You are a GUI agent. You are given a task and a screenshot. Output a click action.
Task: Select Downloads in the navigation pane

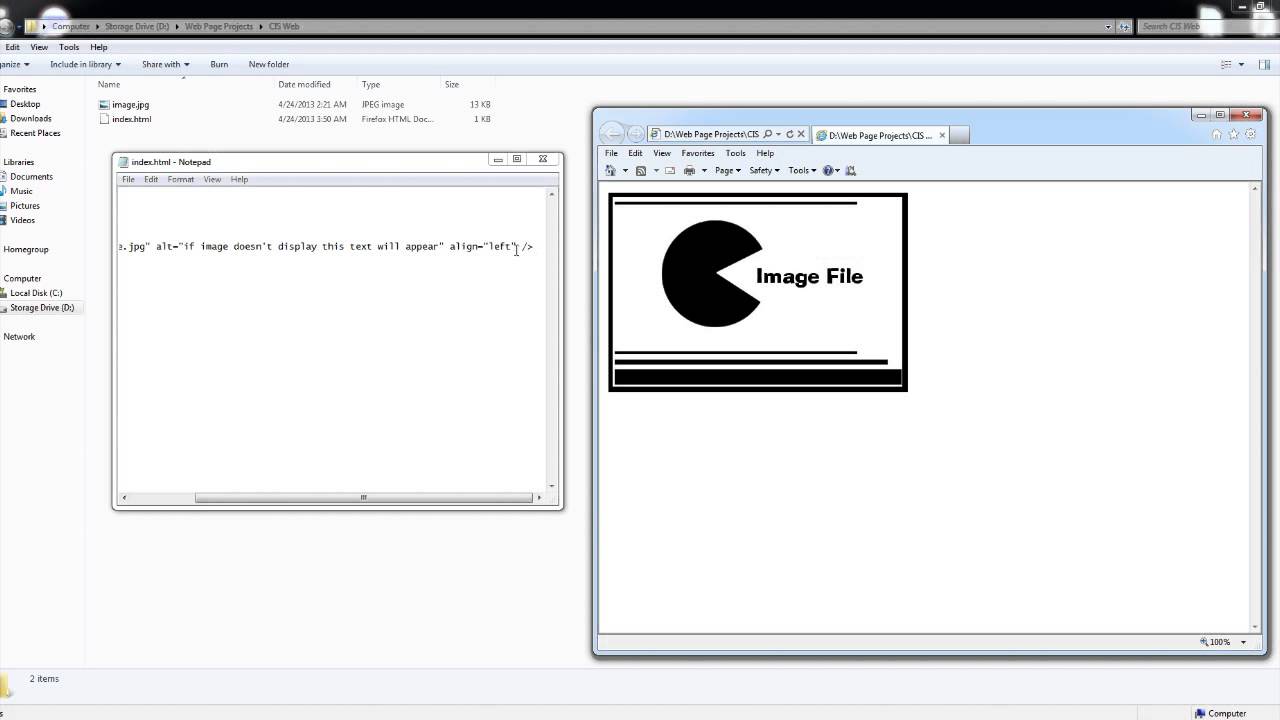point(30,118)
